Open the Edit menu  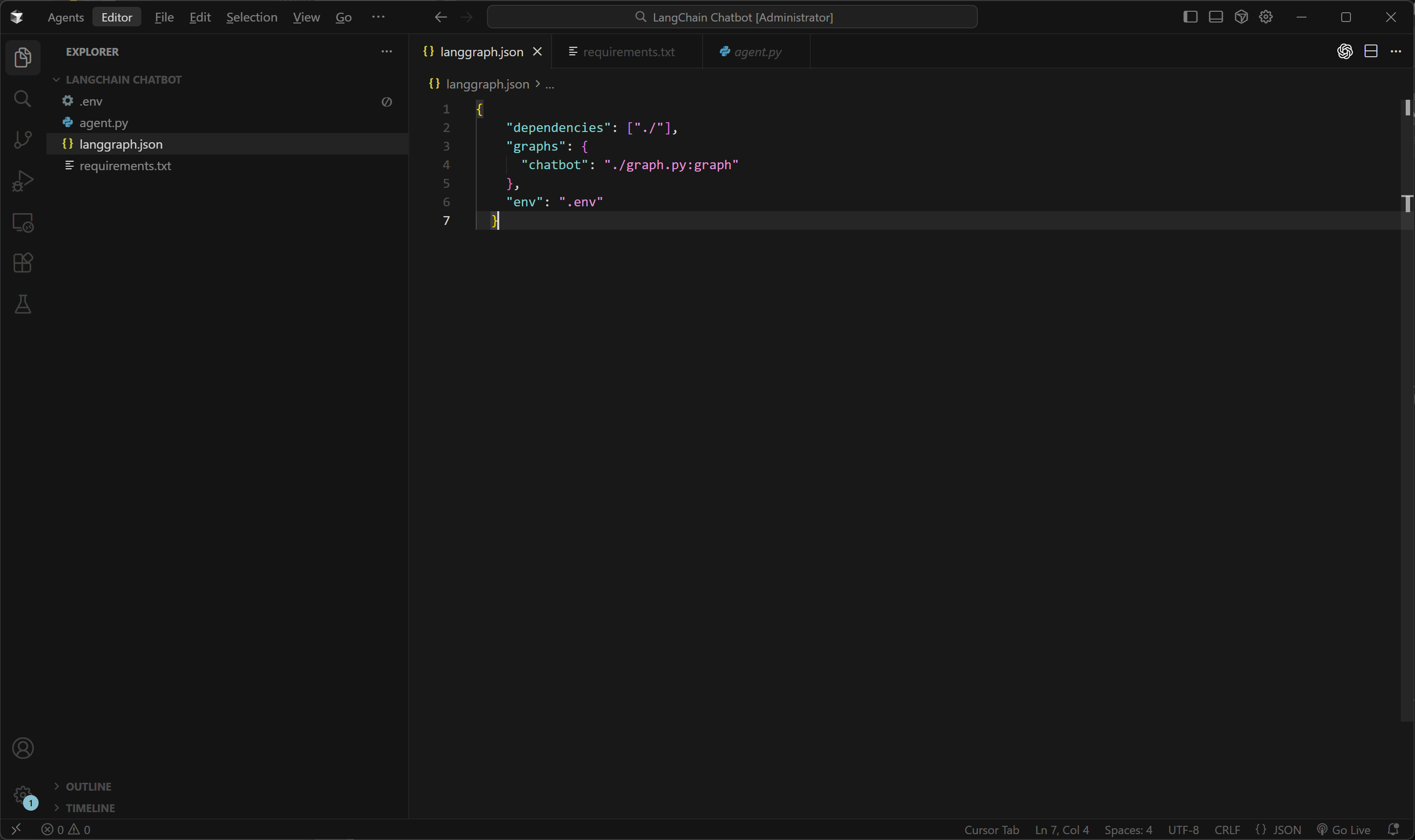tap(200, 17)
